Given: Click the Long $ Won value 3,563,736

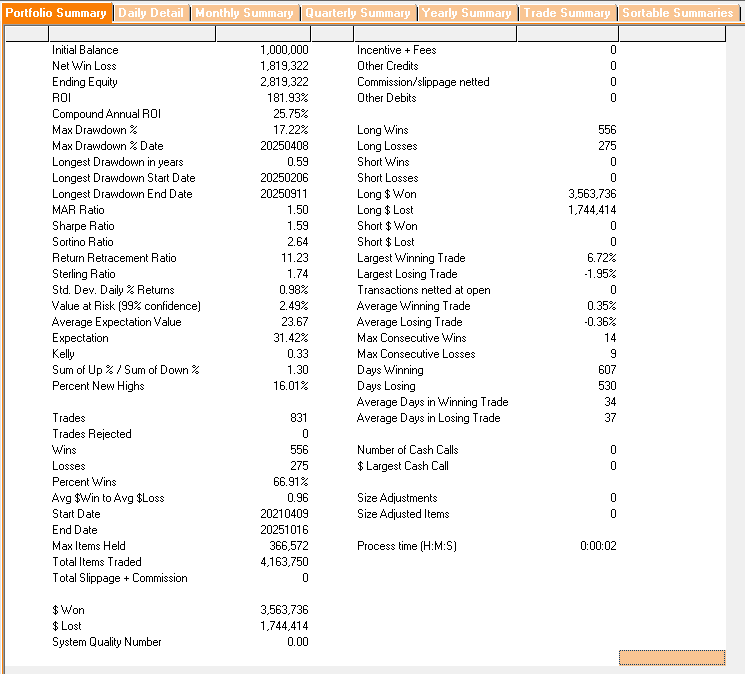Looking at the screenshot, I should click(x=591, y=194).
